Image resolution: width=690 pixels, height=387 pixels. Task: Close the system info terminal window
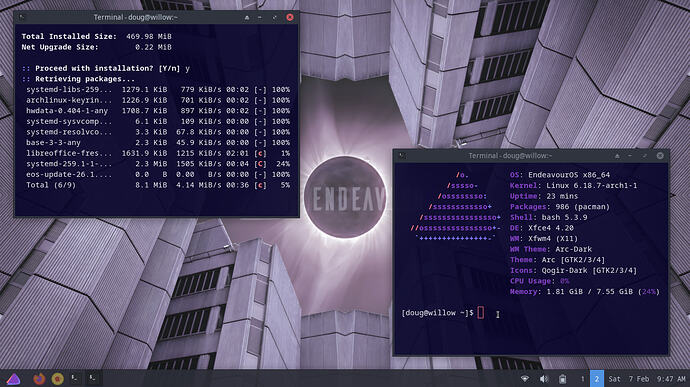(660, 155)
